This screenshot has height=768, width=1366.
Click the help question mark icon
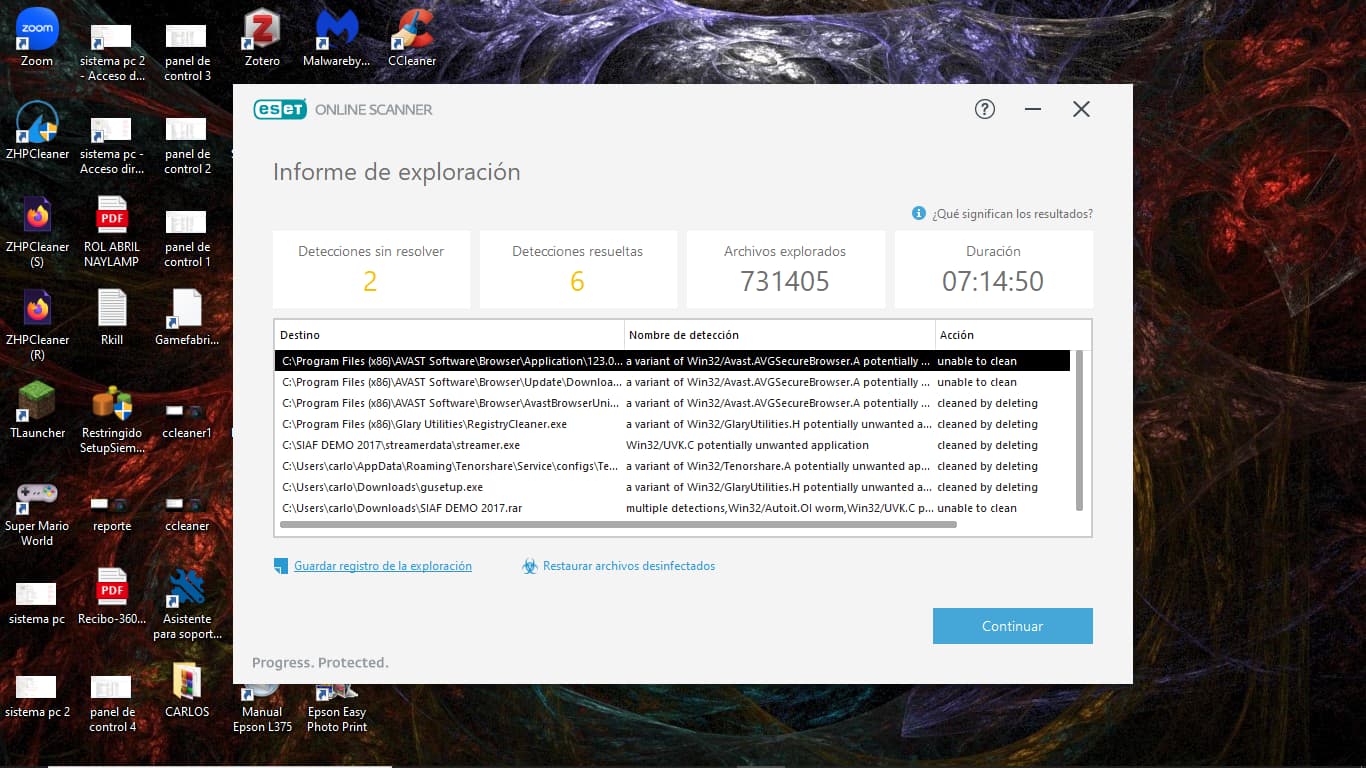point(985,109)
